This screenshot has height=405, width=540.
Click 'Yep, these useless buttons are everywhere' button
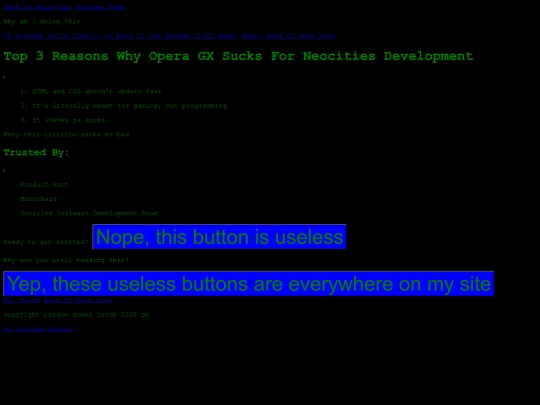pos(248,283)
